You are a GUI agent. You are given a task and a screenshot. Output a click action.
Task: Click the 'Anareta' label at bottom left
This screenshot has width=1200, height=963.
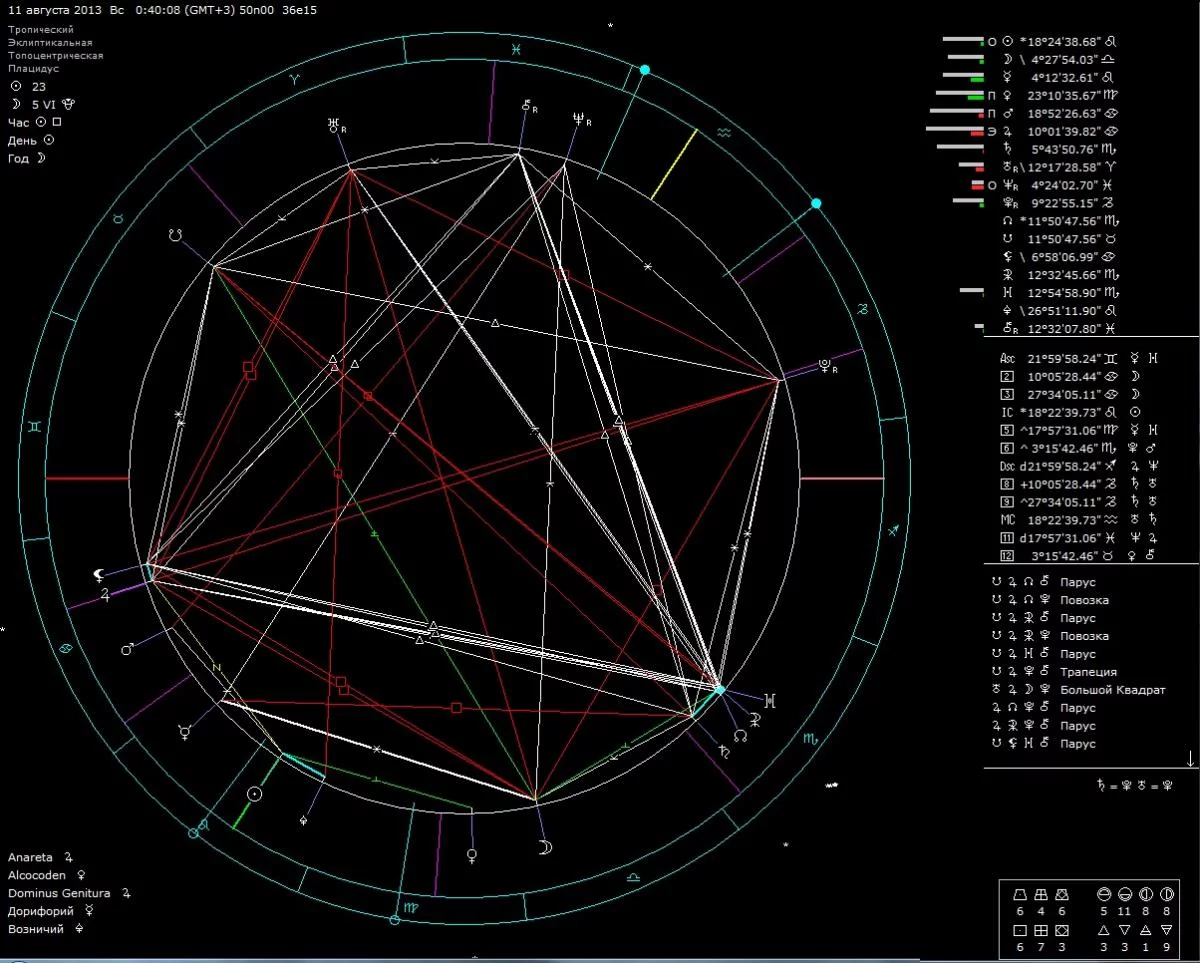tap(30, 857)
